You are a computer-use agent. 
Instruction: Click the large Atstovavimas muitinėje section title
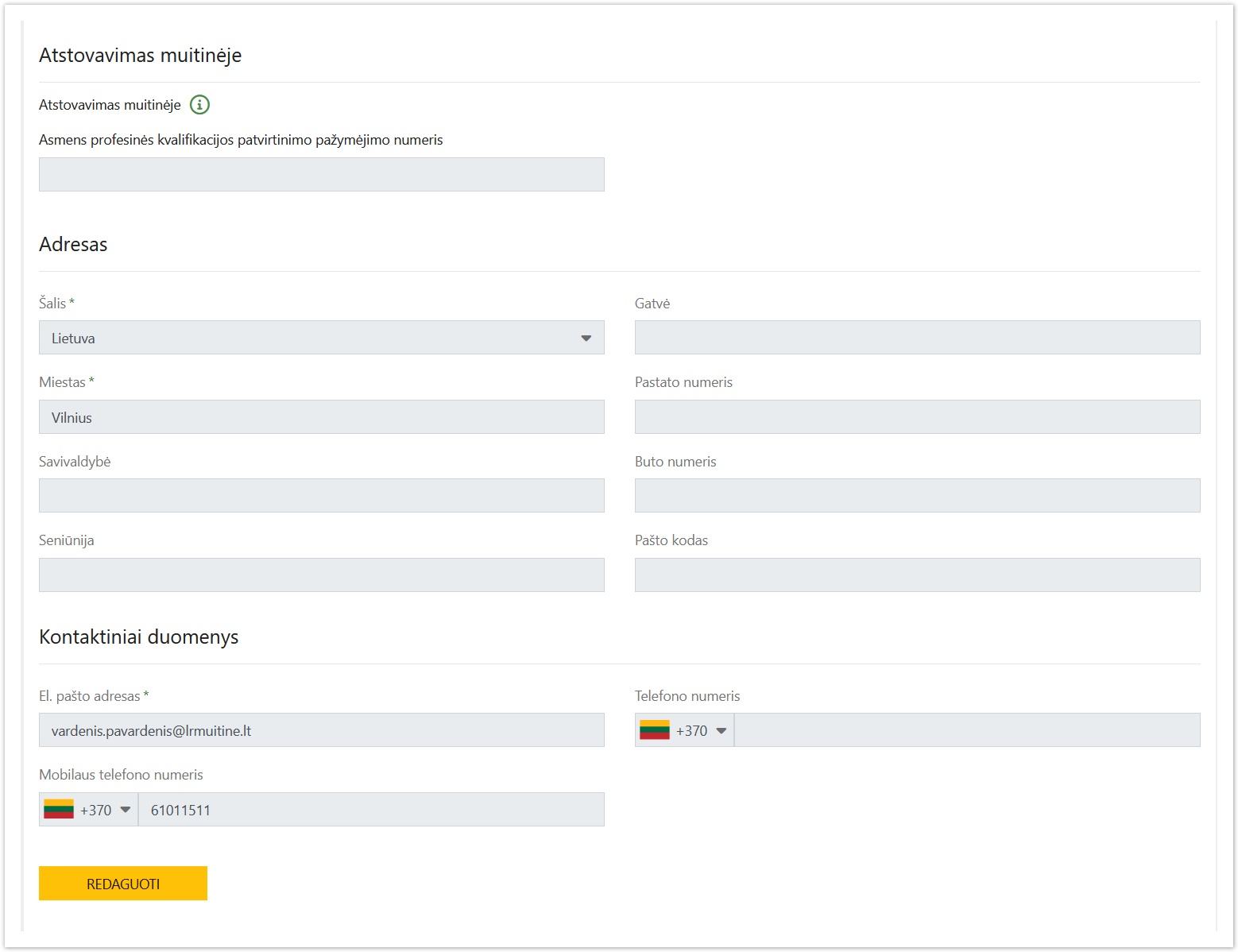coord(141,56)
